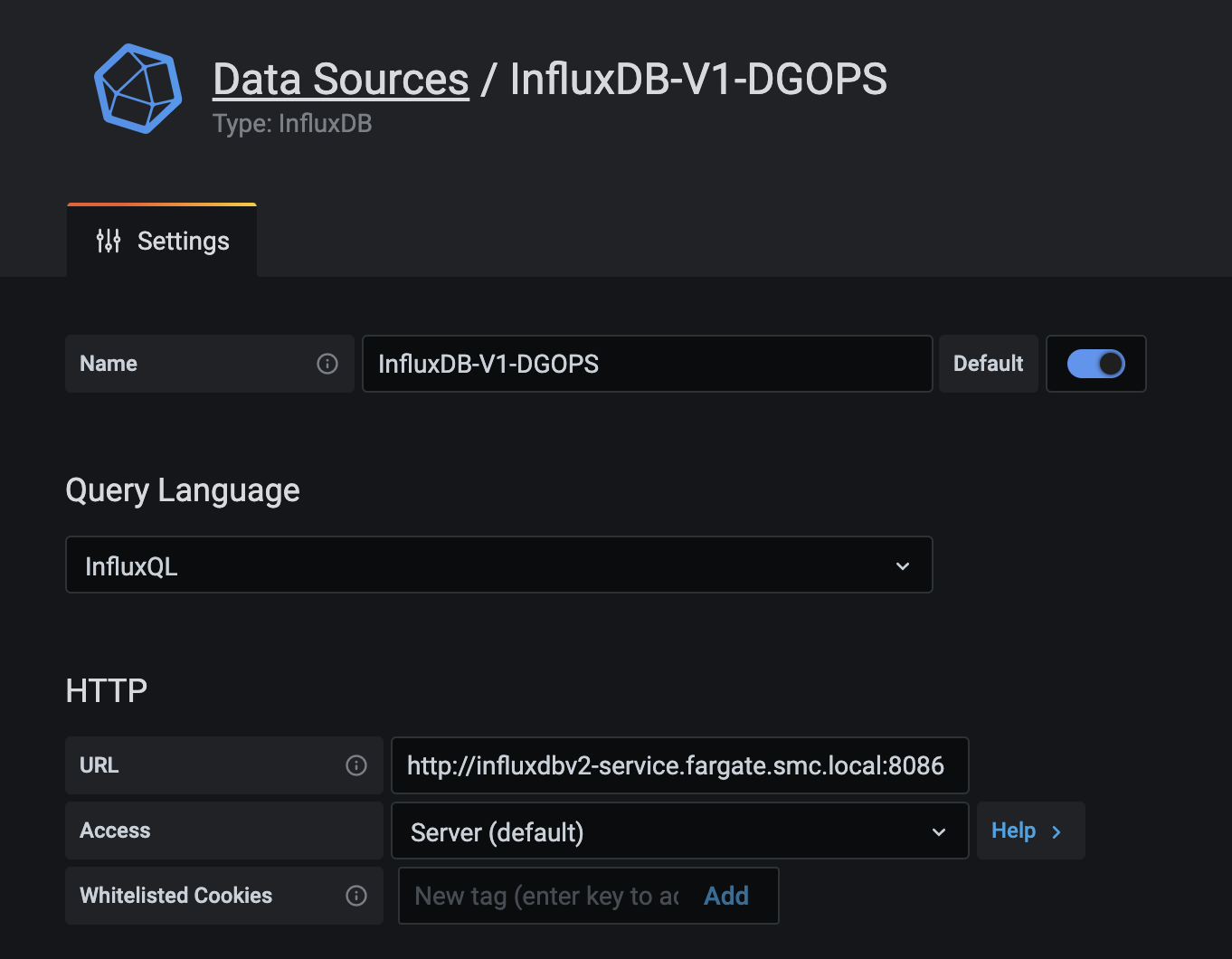Click the InfluxDB-V1-DGOPS name input field
The width and height of the screenshot is (1232, 959).
point(646,364)
